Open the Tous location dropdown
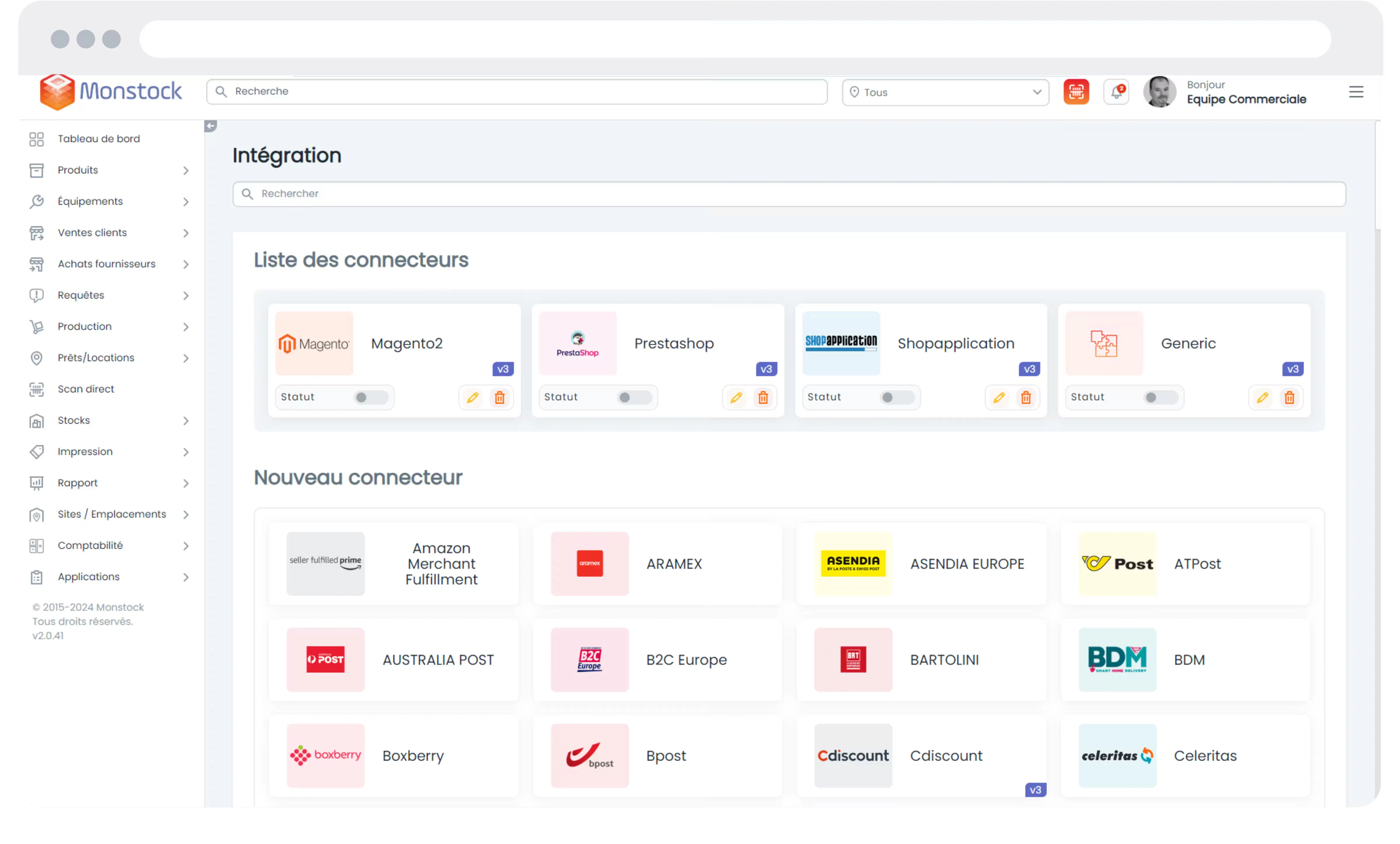The width and height of the screenshot is (1400, 844). (x=946, y=92)
